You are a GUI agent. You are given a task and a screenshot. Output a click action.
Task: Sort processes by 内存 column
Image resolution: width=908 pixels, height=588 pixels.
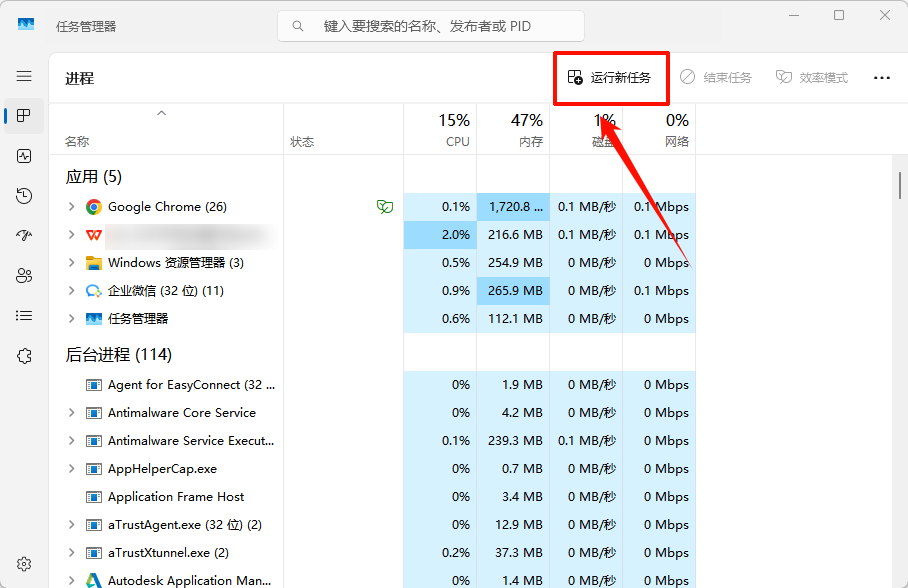point(513,130)
